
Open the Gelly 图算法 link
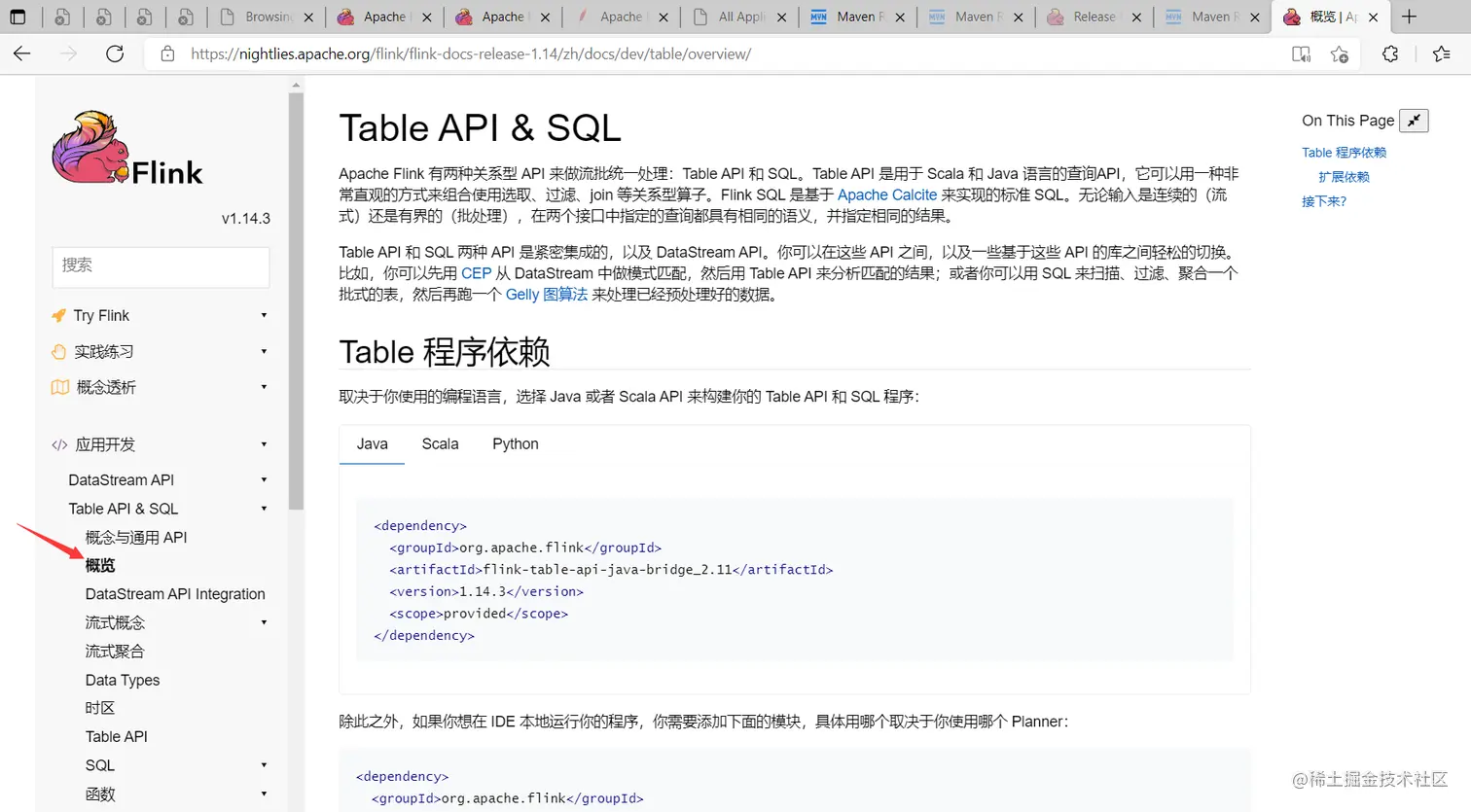pyautogui.click(x=546, y=295)
